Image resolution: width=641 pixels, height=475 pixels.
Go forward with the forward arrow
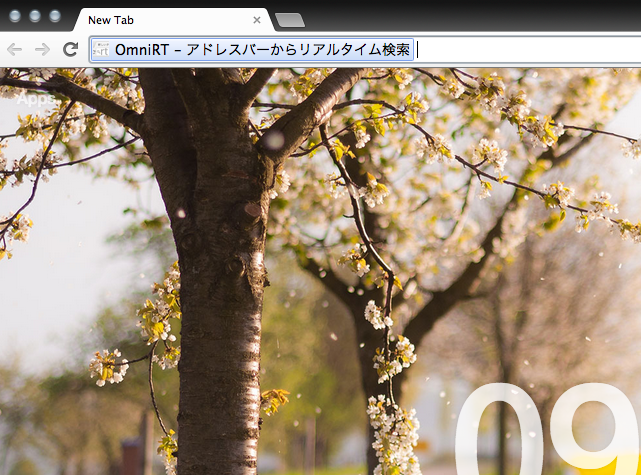point(42,49)
